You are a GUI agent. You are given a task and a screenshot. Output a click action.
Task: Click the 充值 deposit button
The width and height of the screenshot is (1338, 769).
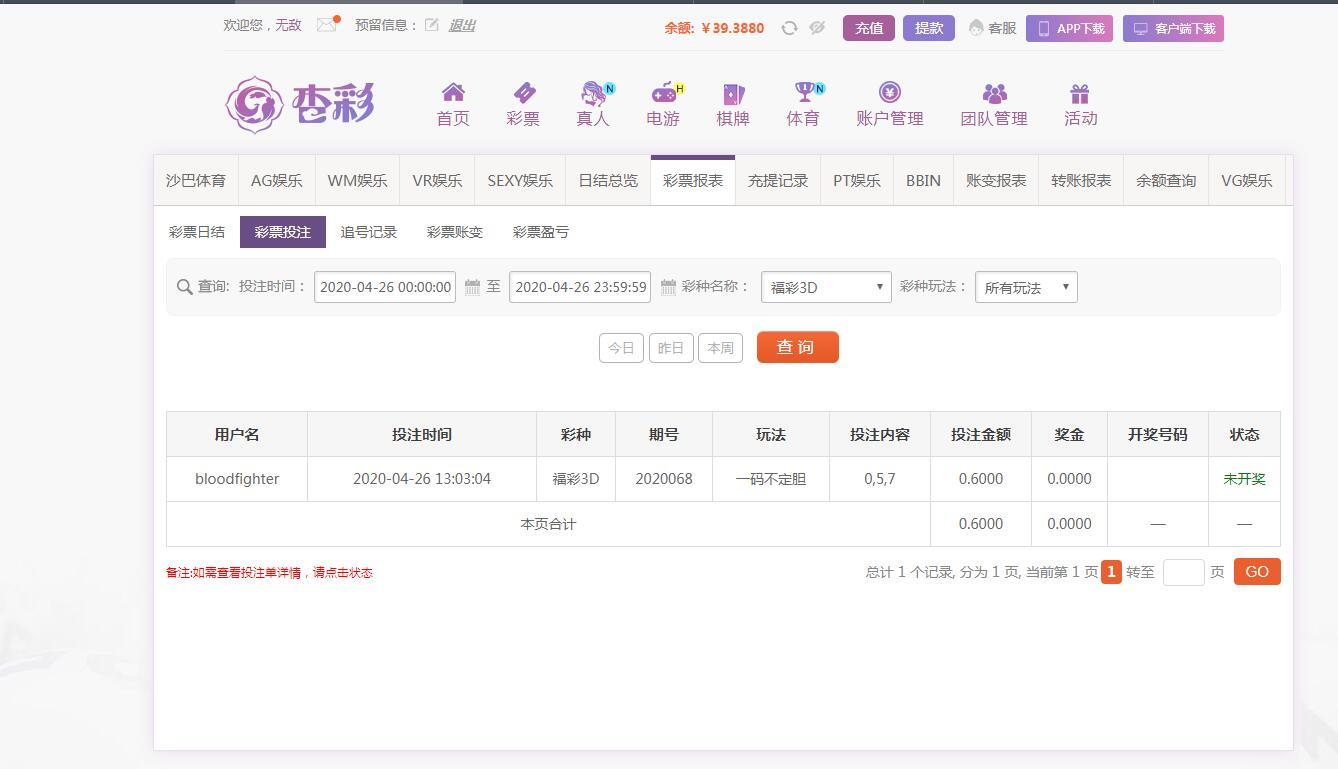point(869,28)
